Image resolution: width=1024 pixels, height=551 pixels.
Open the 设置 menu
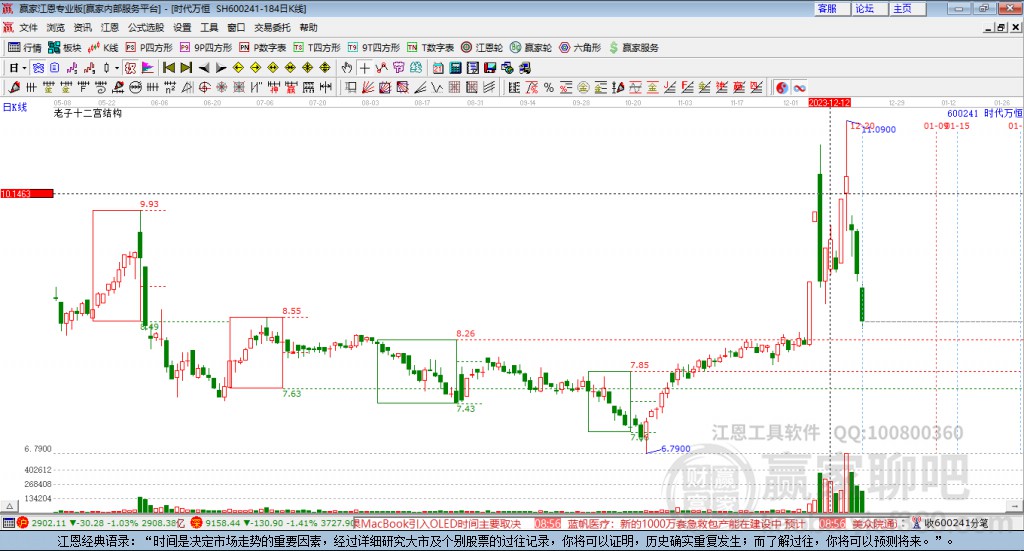pos(182,27)
